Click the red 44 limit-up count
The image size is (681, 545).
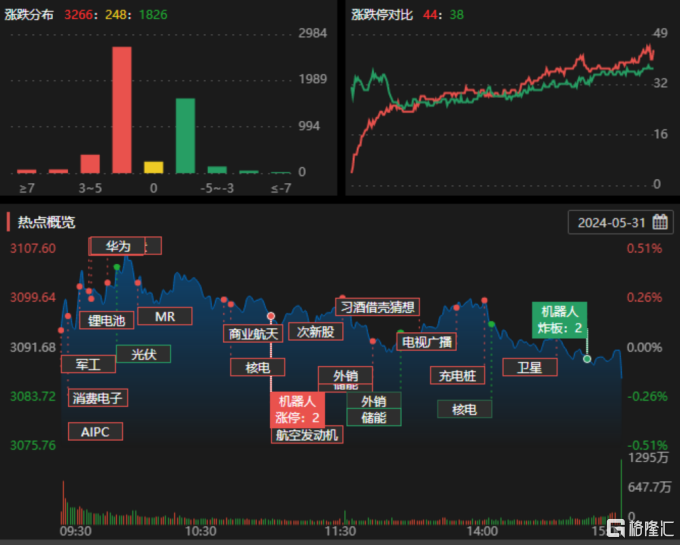click(430, 14)
